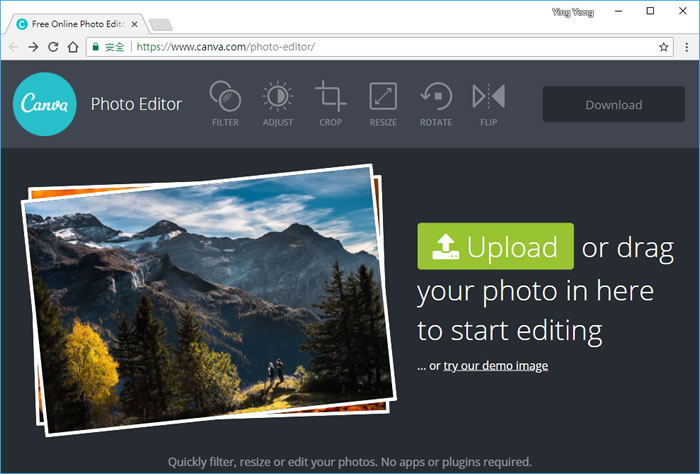
Task: Open a new browser tab
Action: coord(162,23)
